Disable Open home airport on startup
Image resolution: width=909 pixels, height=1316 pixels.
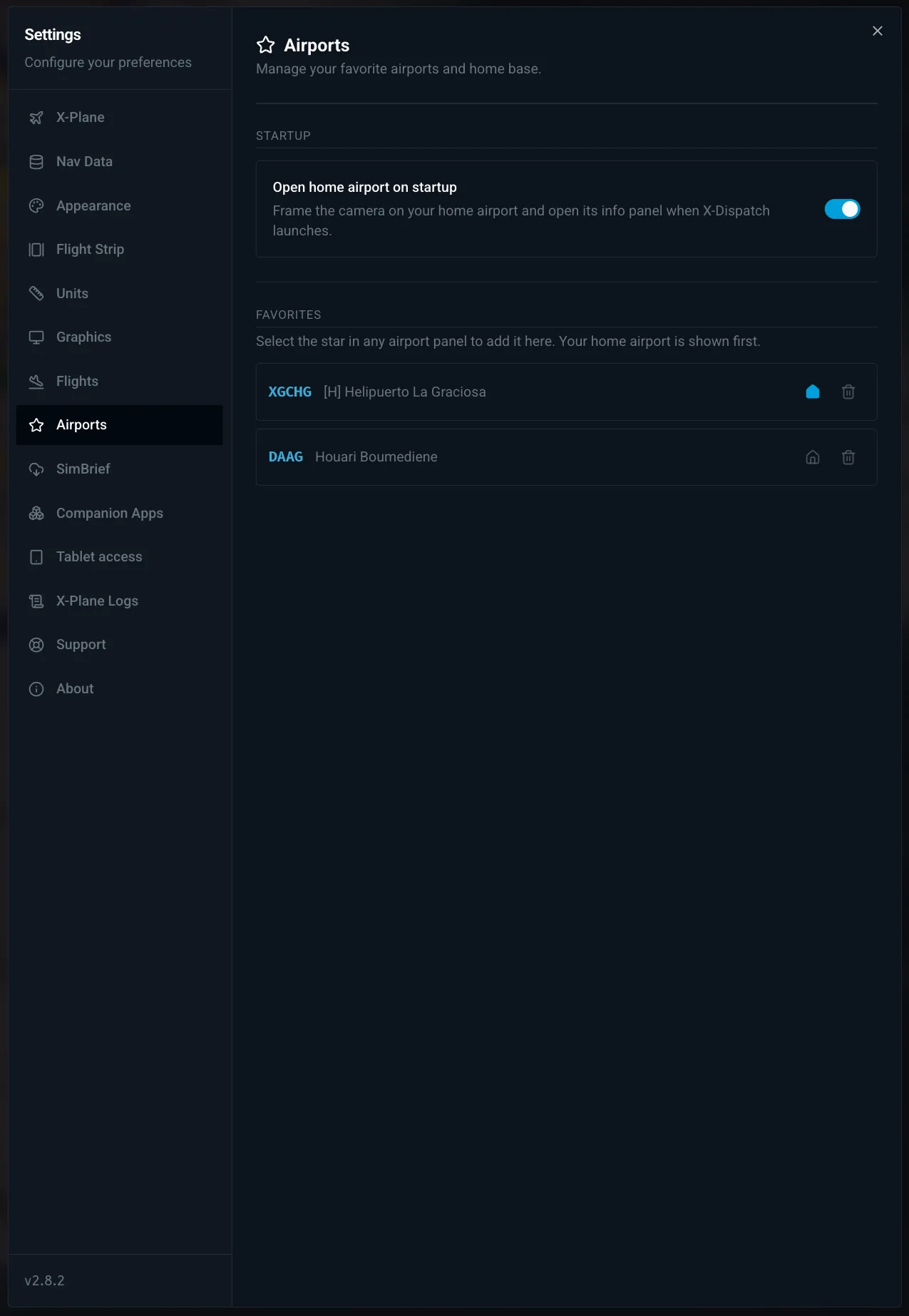pyautogui.click(x=842, y=209)
